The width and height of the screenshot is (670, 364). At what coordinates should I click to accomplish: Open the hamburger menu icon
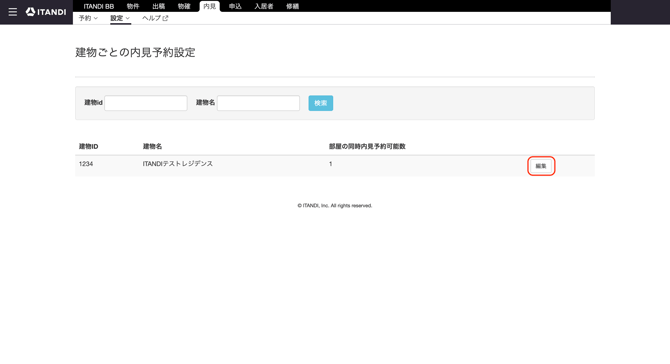click(x=13, y=12)
